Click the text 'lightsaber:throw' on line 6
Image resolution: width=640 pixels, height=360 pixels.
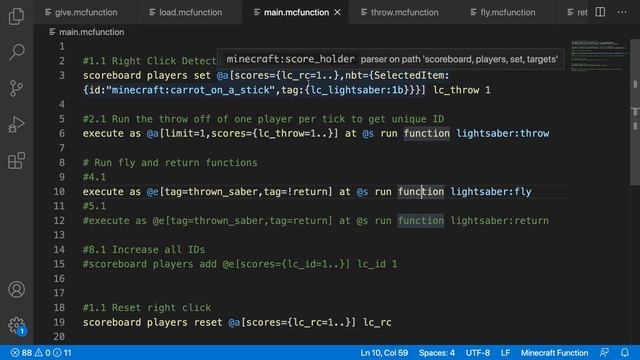tap(502, 133)
